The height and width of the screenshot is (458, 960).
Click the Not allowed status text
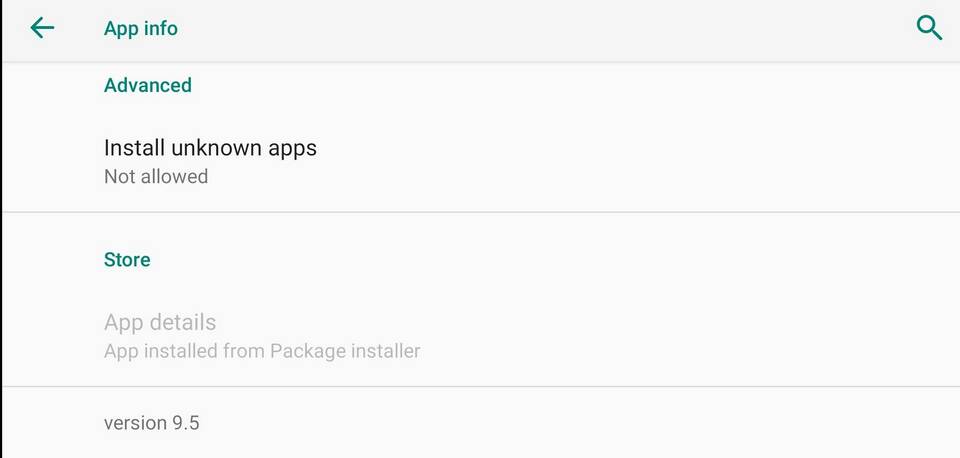[x=156, y=176]
